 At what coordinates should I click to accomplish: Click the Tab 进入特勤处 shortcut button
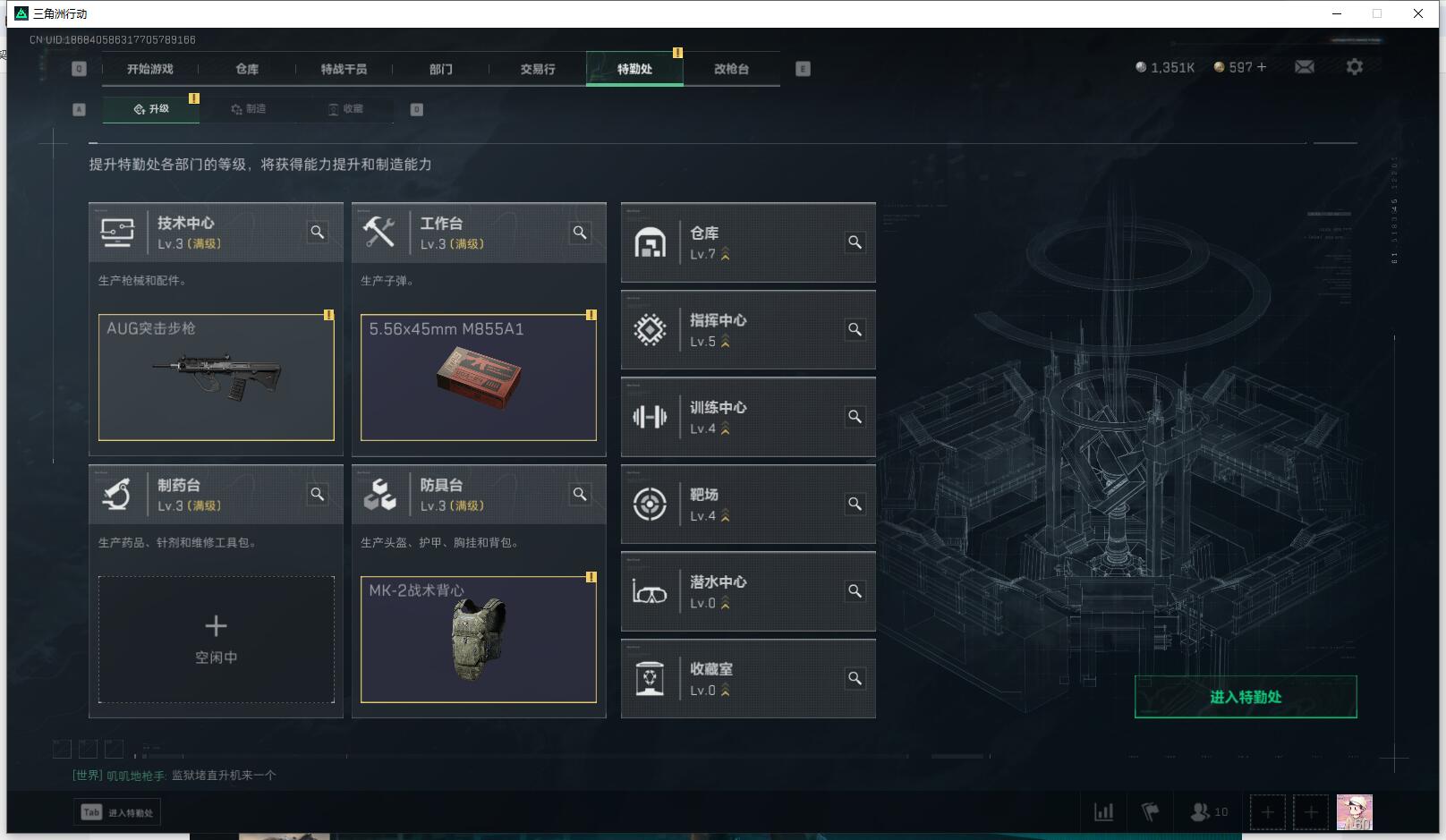click(117, 812)
